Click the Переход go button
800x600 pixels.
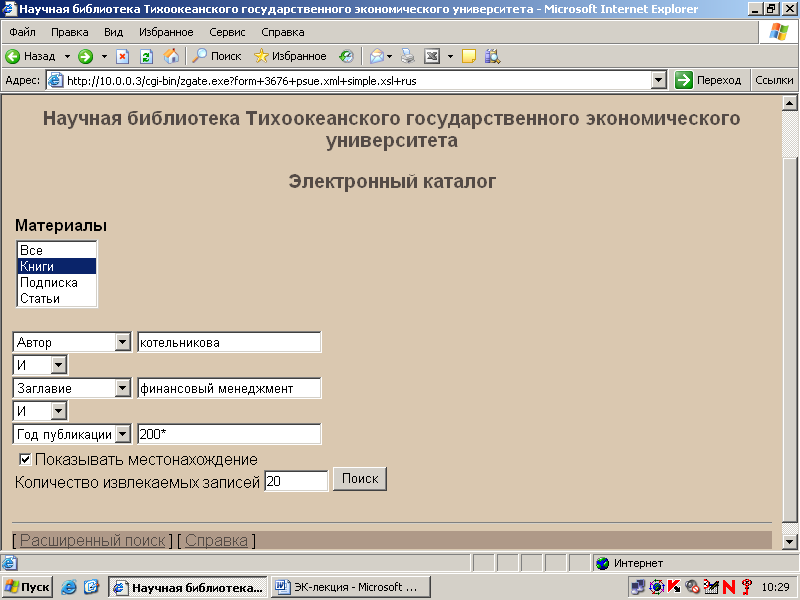tap(708, 80)
